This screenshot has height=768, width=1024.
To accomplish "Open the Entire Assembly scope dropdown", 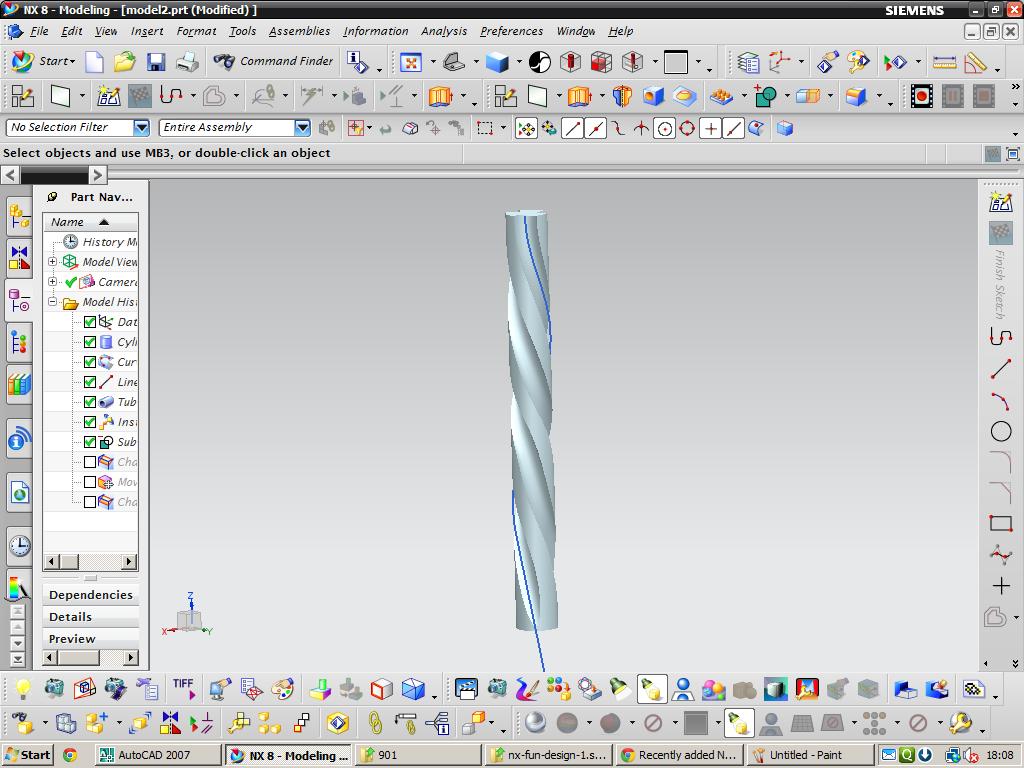I will (302, 127).
